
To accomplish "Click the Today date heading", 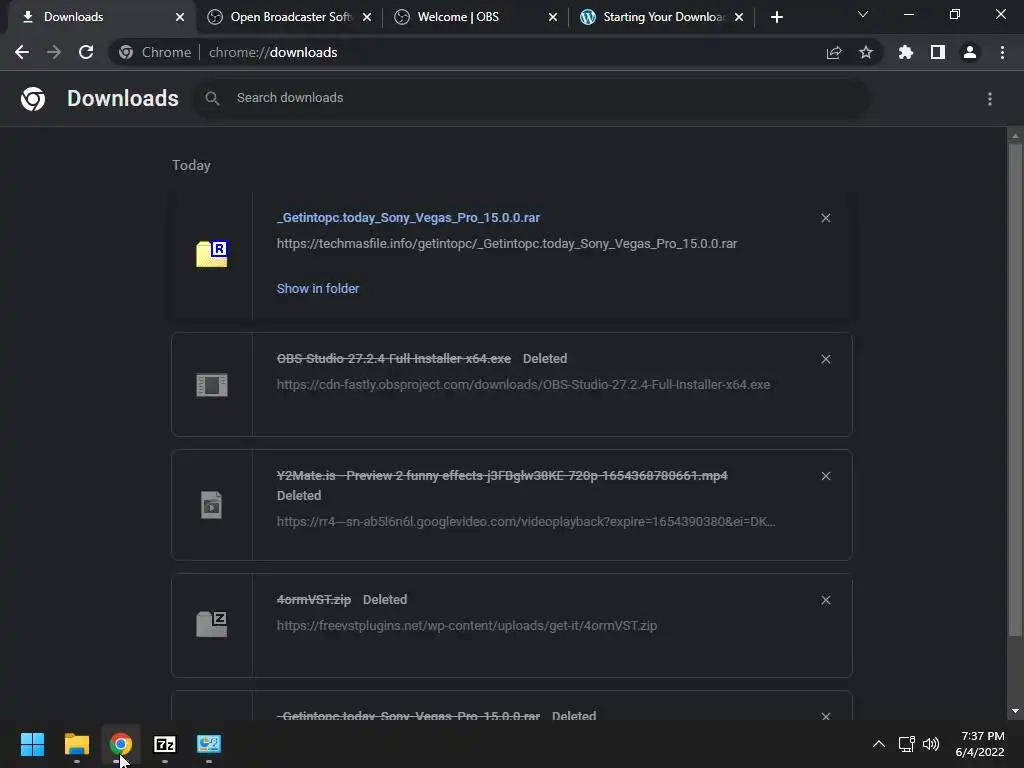I will click(191, 165).
